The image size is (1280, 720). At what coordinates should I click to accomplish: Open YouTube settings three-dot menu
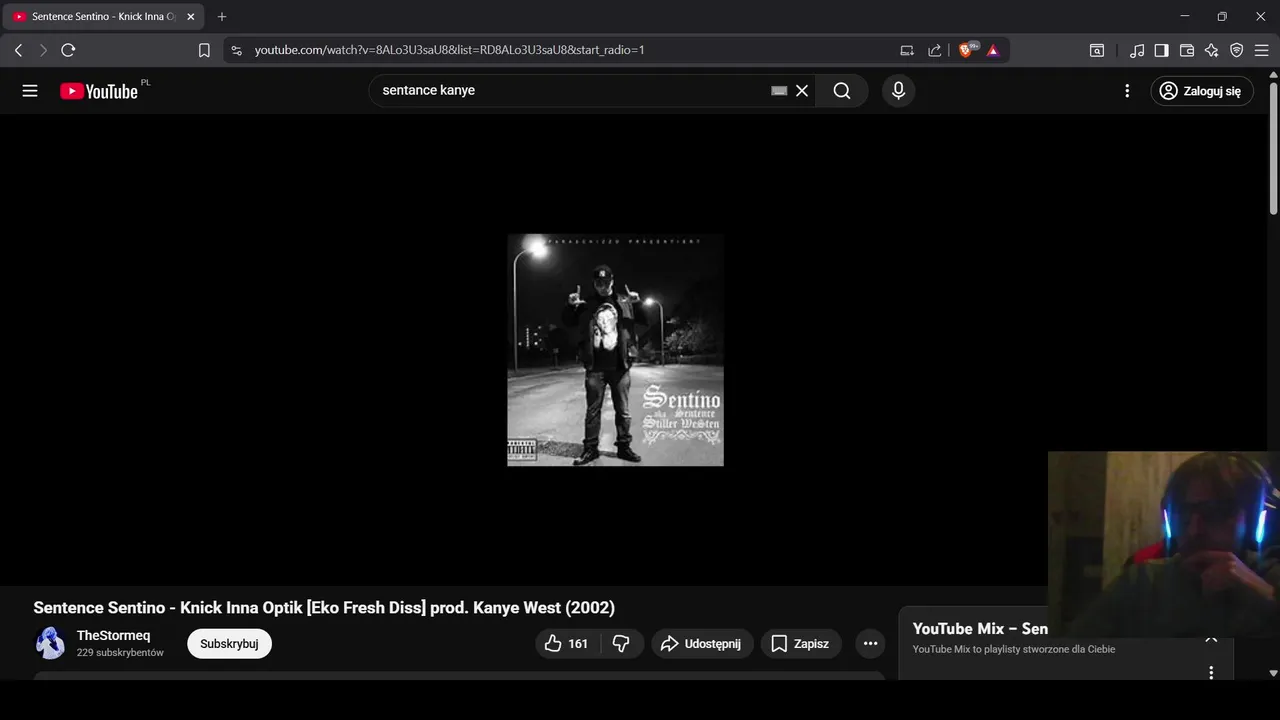[1127, 91]
